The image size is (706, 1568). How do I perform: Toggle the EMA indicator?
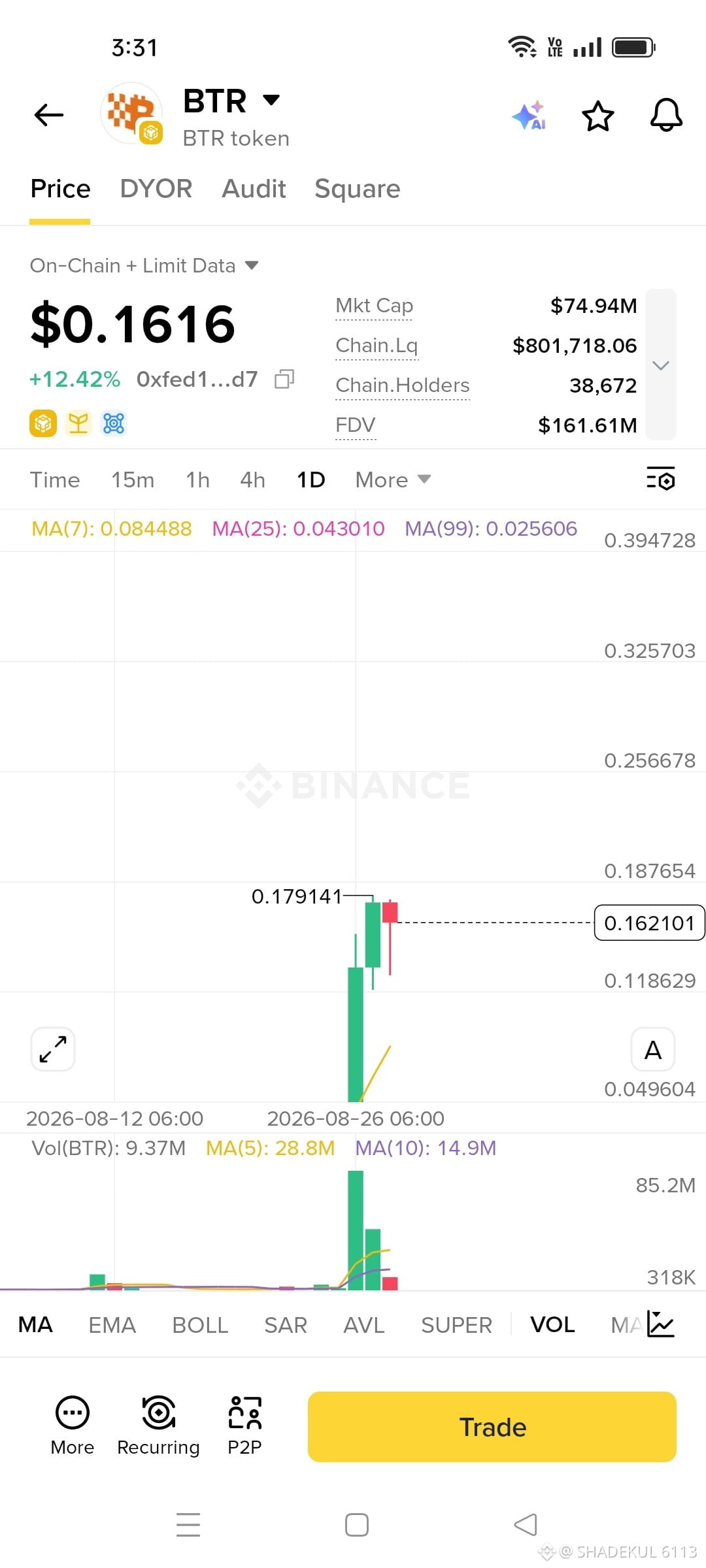112,1325
